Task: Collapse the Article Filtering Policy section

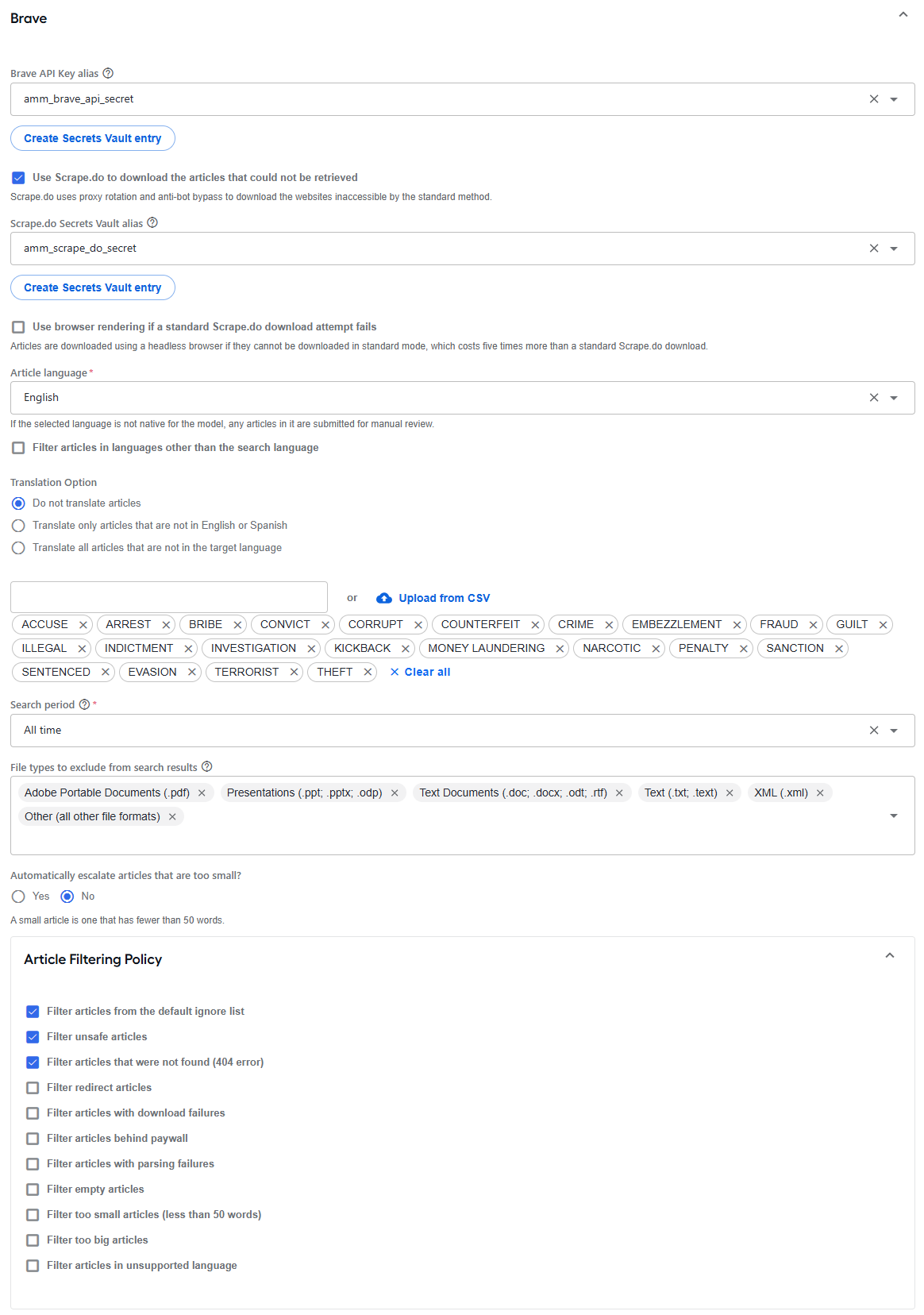Action: point(890,955)
